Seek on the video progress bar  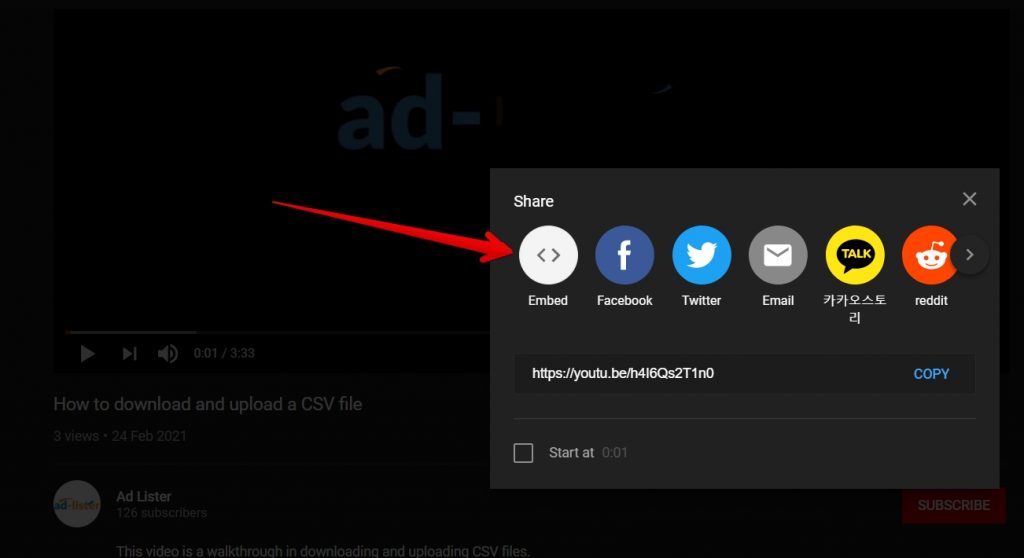point(278,333)
